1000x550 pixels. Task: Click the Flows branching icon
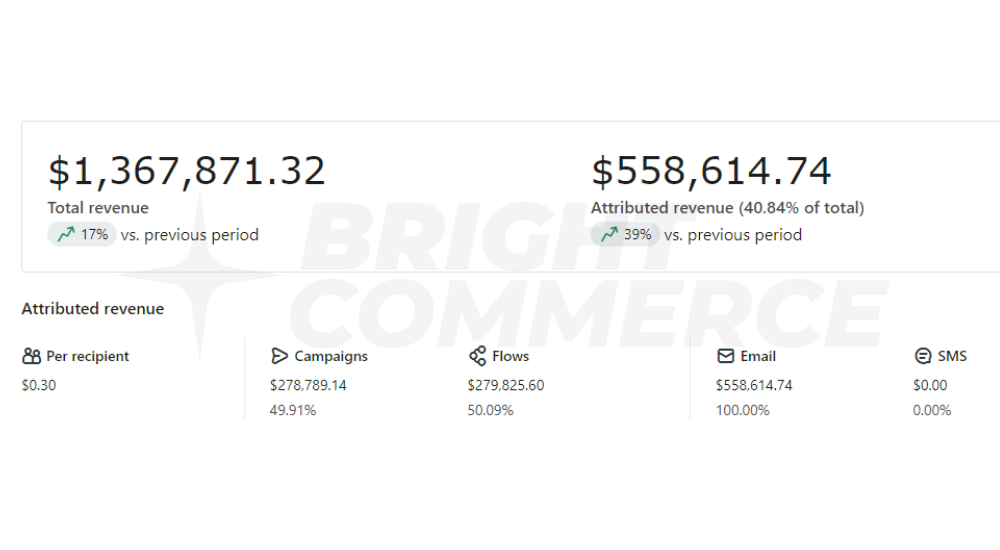(x=477, y=356)
